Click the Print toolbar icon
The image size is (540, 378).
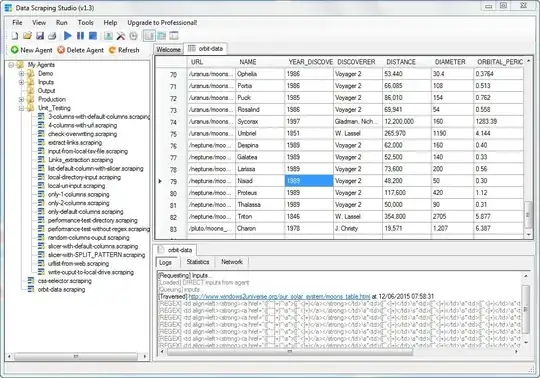(52, 36)
